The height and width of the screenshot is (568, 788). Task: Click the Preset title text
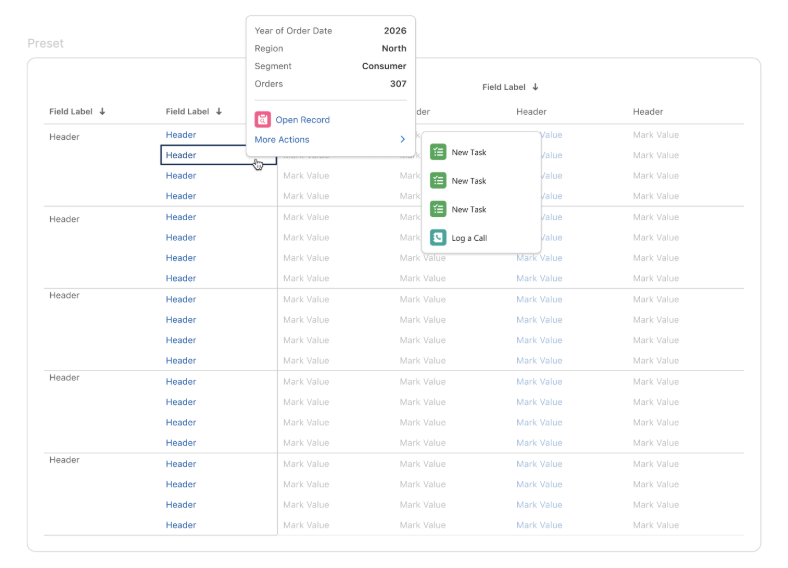tap(46, 43)
